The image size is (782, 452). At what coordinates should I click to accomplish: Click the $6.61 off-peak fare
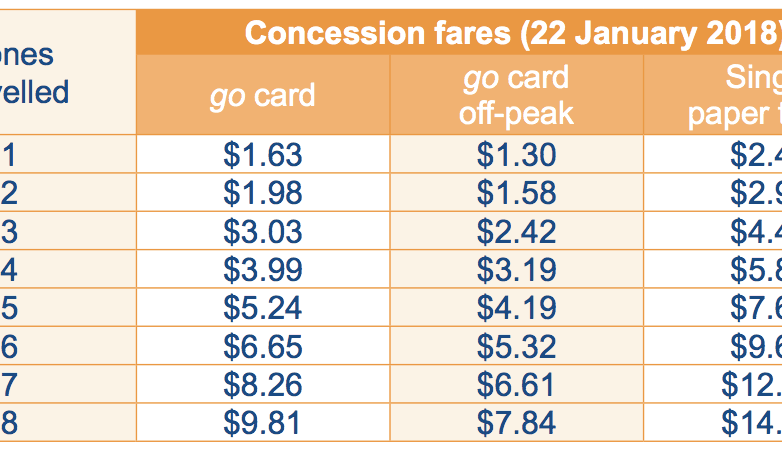(x=516, y=384)
